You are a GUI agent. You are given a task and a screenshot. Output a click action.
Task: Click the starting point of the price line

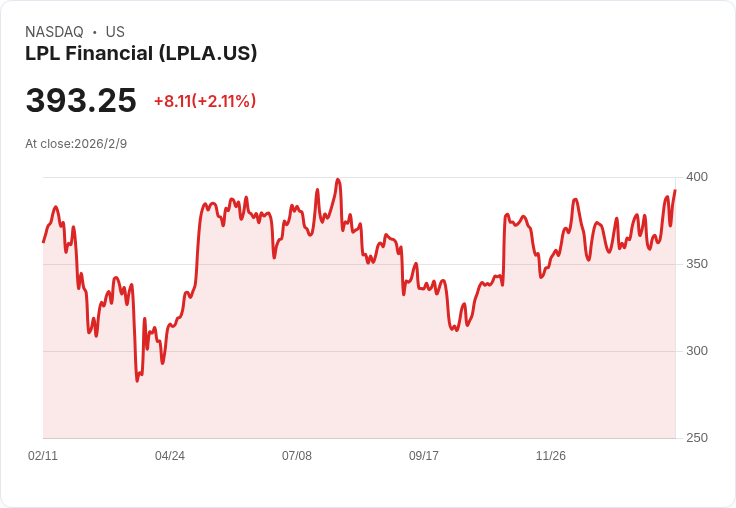[x=44, y=242]
